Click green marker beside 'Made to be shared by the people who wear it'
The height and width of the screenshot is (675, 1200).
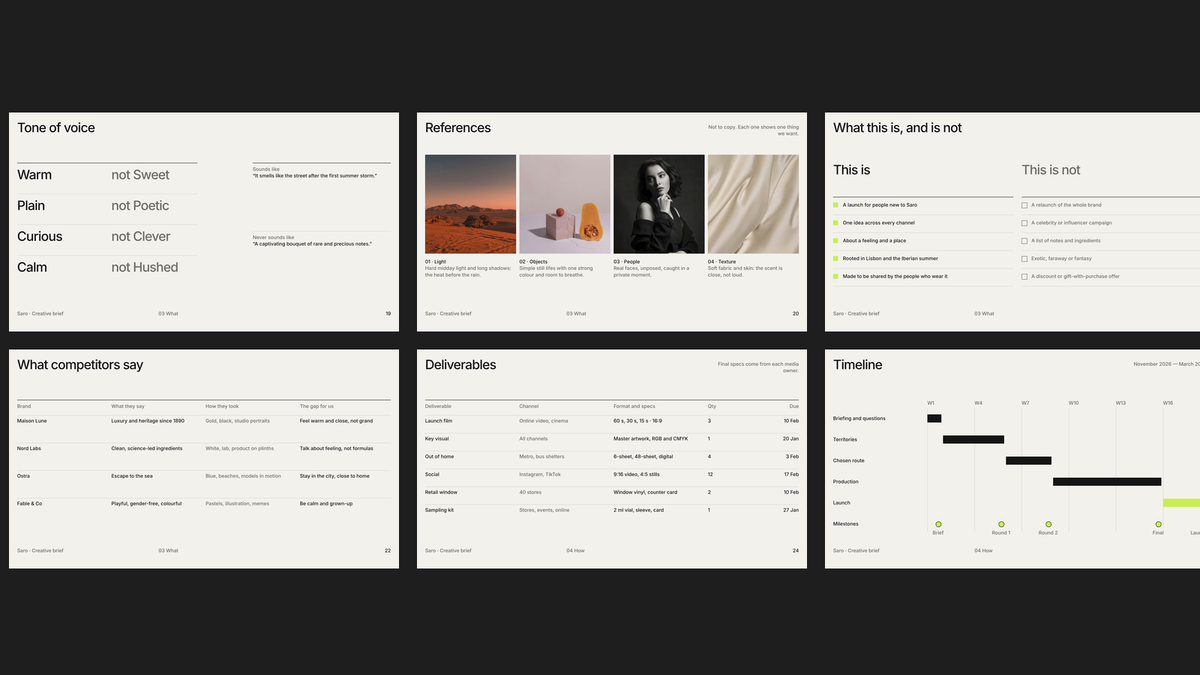point(836,276)
